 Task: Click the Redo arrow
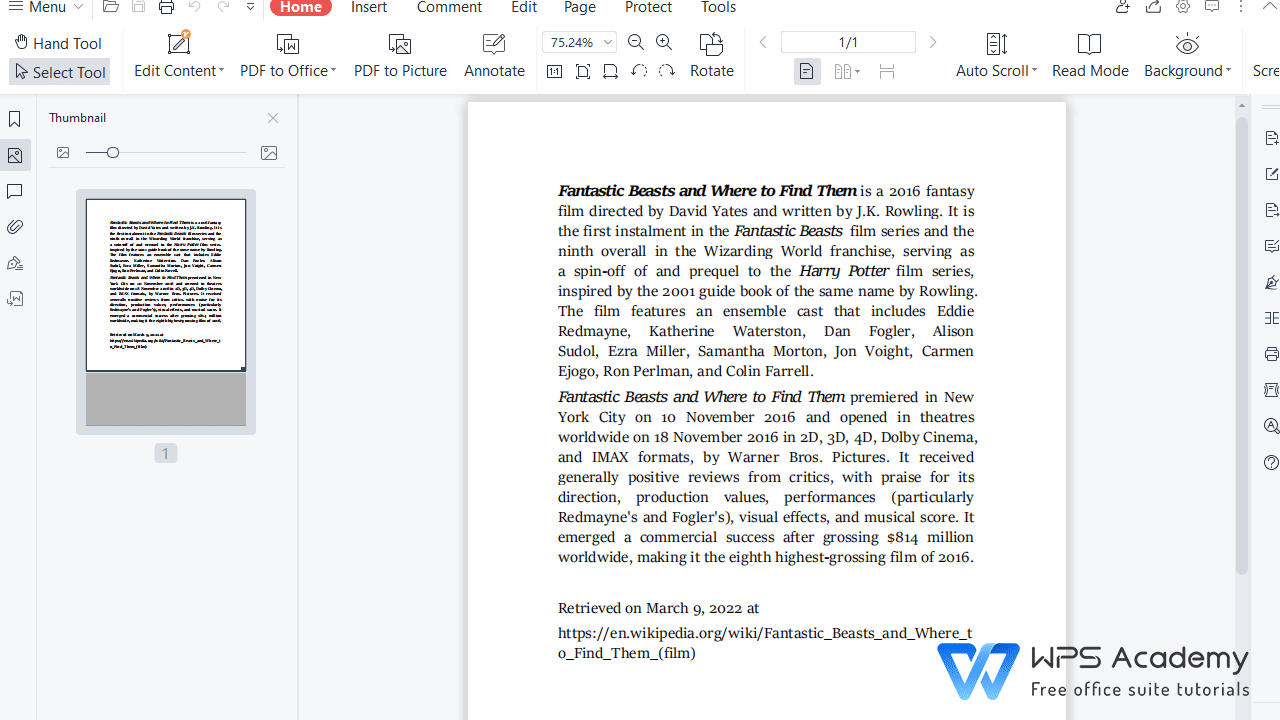pos(223,7)
